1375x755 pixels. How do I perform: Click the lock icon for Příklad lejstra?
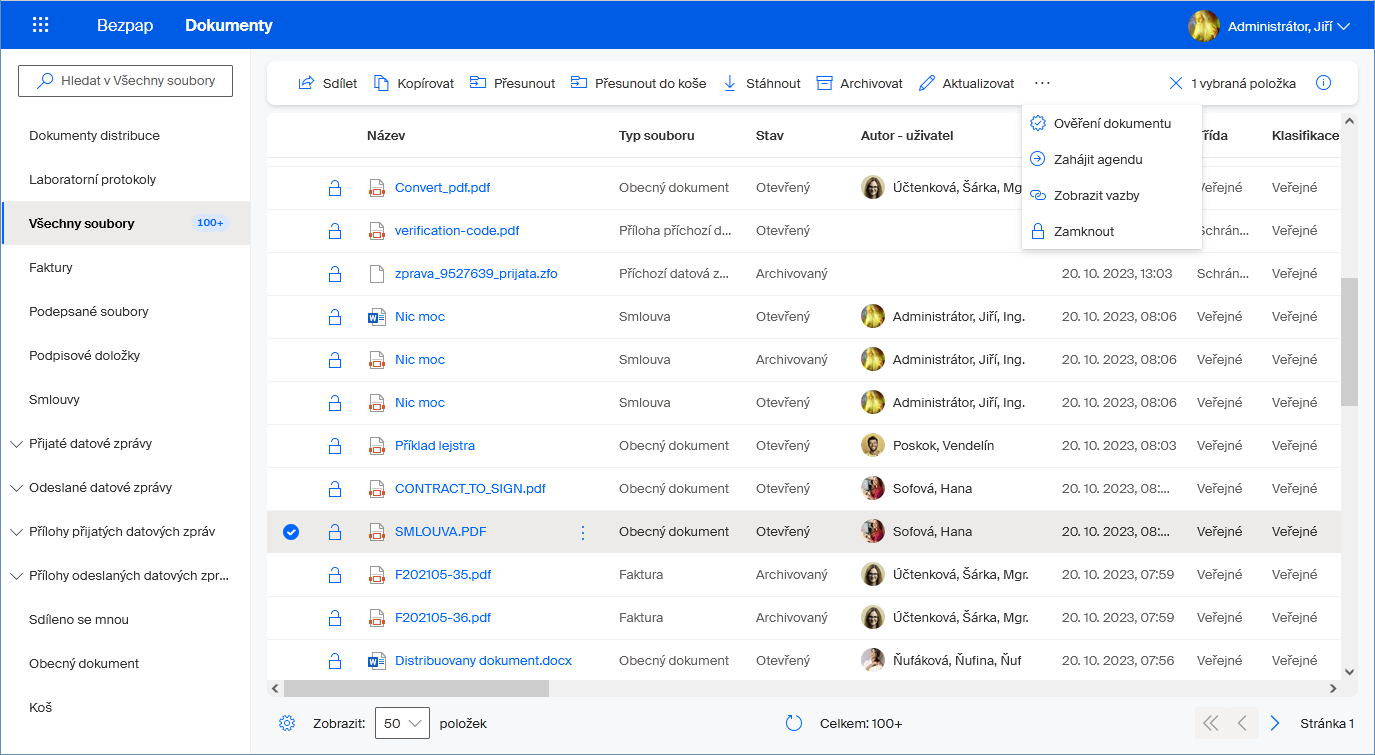coord(335,445)
